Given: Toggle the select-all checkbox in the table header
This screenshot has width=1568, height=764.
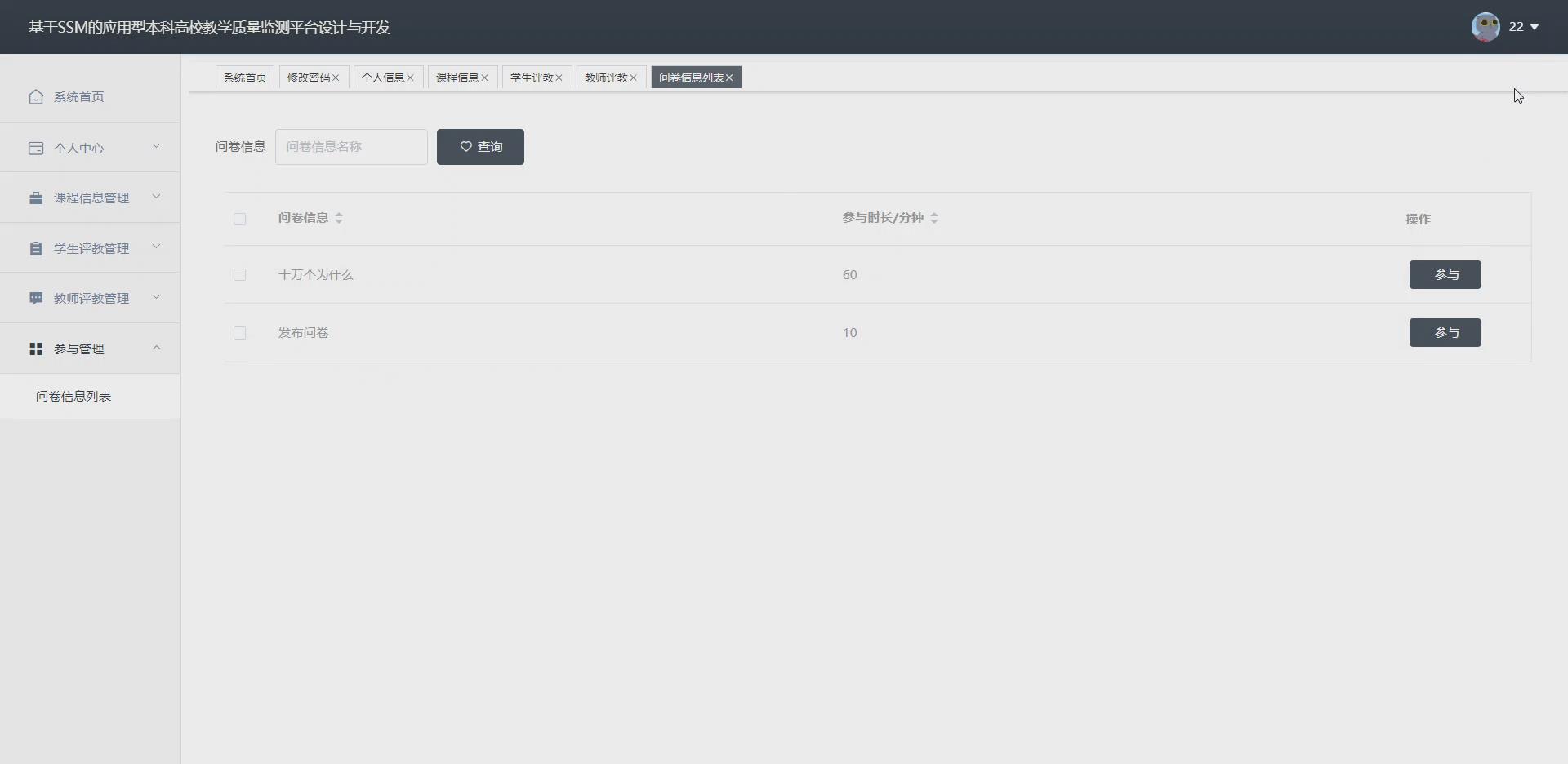Looking at the screenshot, I should coord(239,219).
